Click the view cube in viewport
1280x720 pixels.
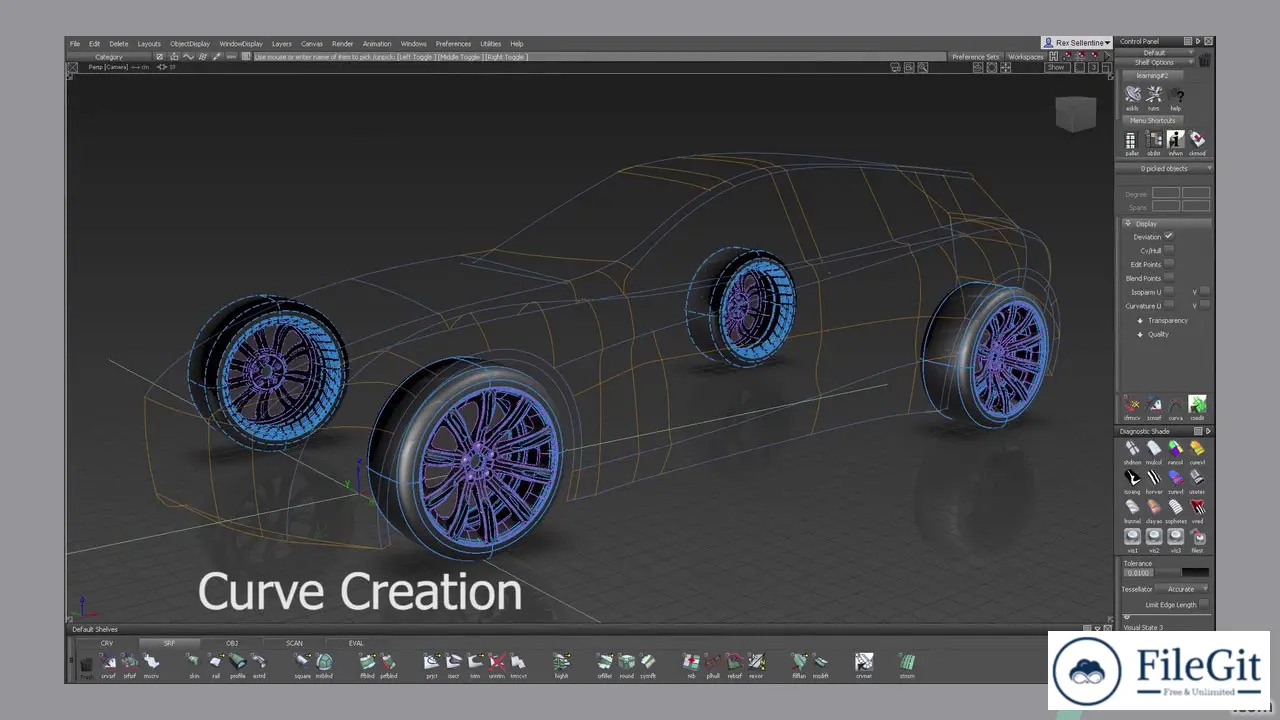click(x=1074, y=114)
